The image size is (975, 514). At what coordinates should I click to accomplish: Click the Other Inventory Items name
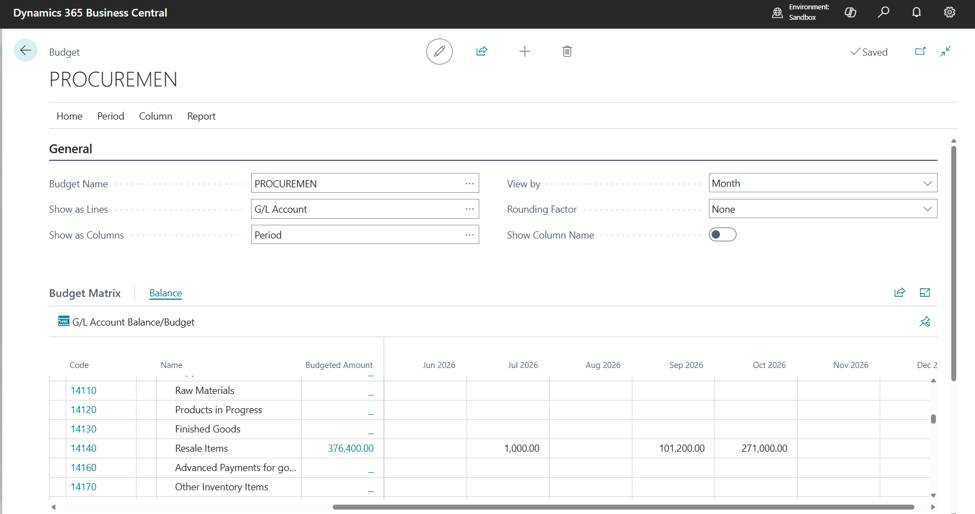tap(221, 487)
